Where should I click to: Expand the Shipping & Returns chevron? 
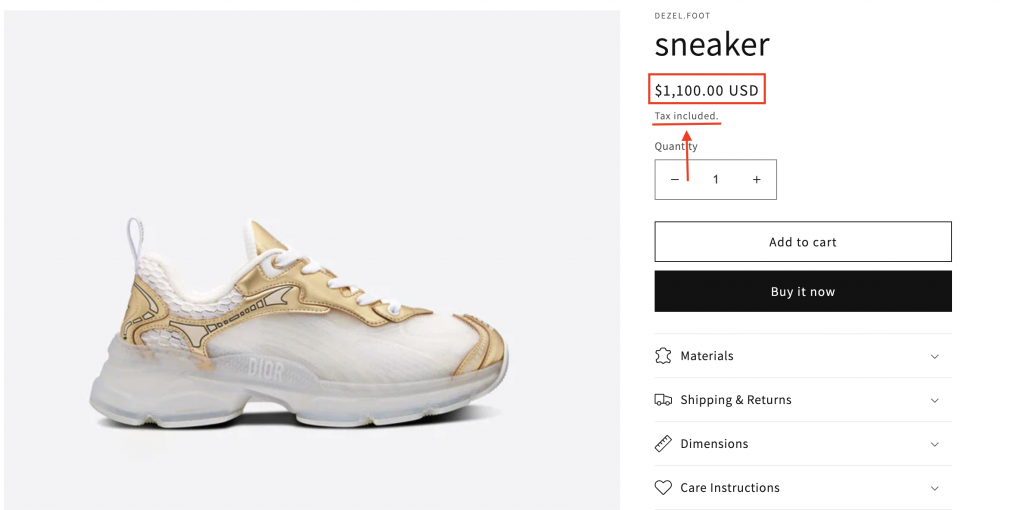[935, 400]
